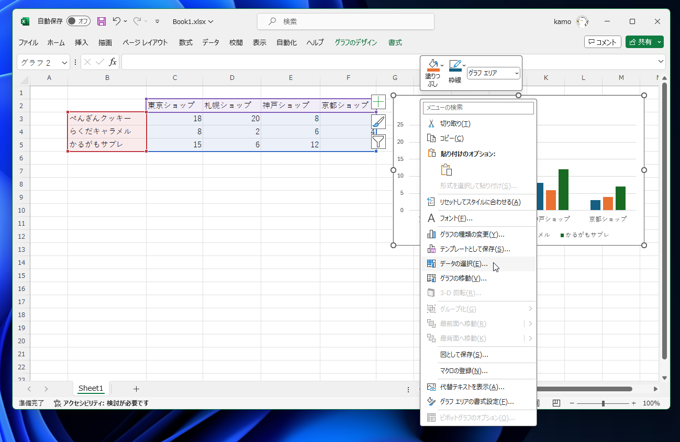Select cell containing かるがもサブレ
680x442 pixels.
coord(107,144)
